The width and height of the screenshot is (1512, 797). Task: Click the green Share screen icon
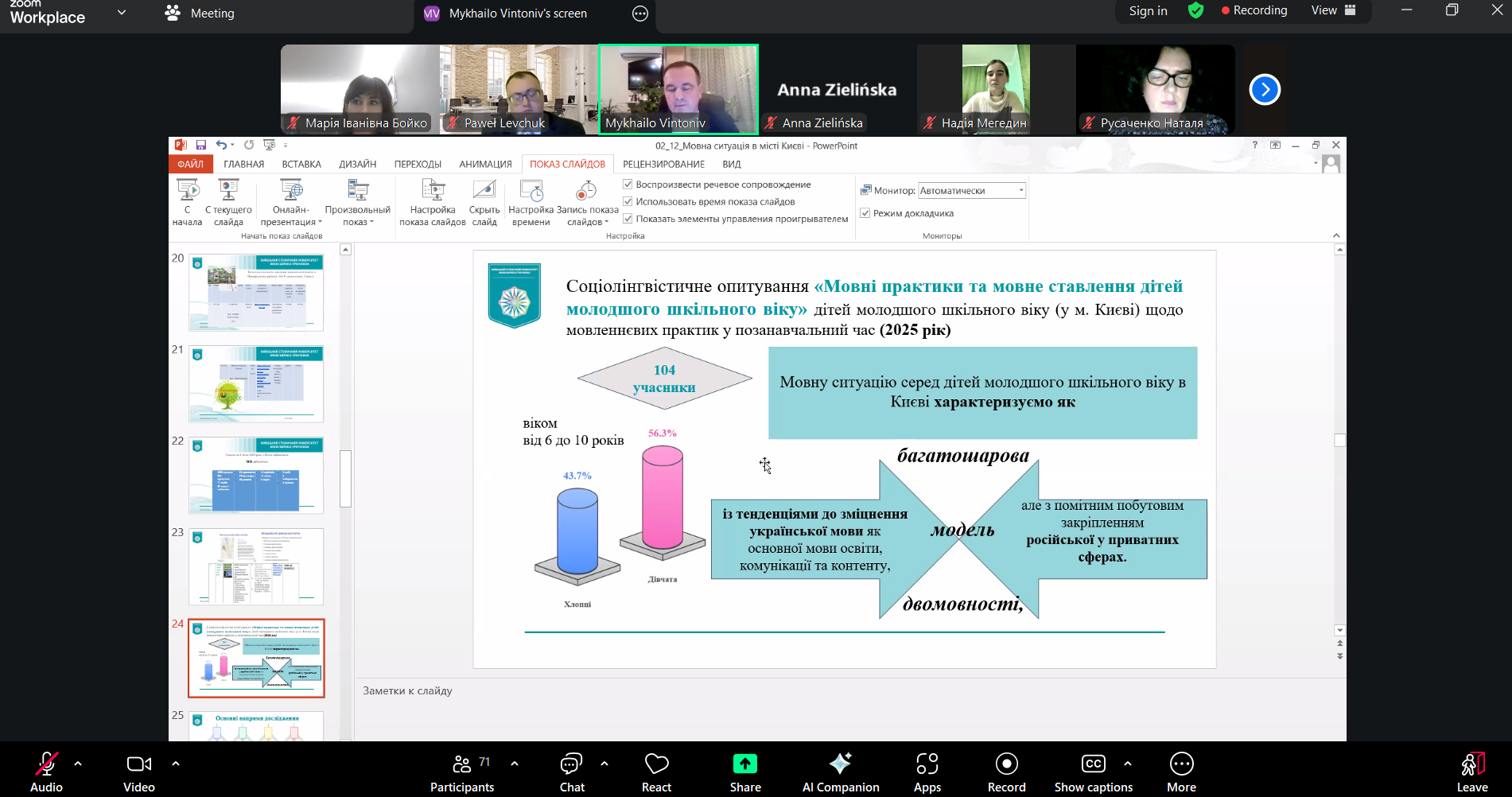[x=744, y=764]
